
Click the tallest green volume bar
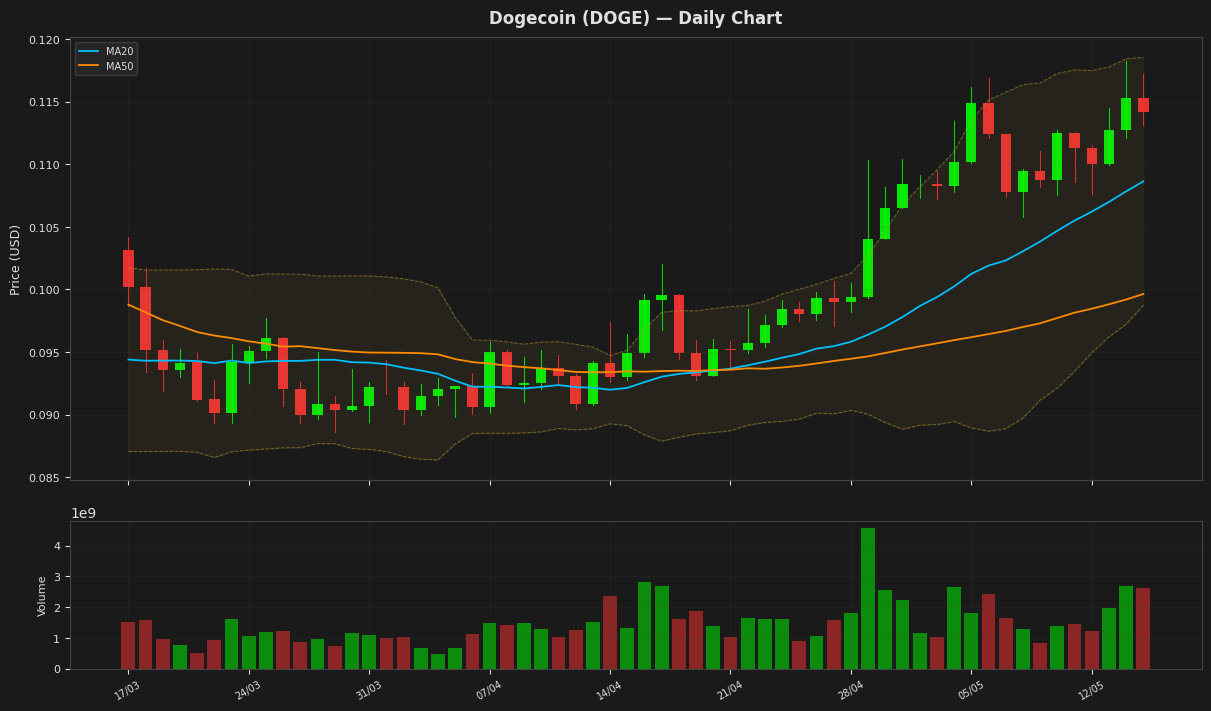(868, 598)
